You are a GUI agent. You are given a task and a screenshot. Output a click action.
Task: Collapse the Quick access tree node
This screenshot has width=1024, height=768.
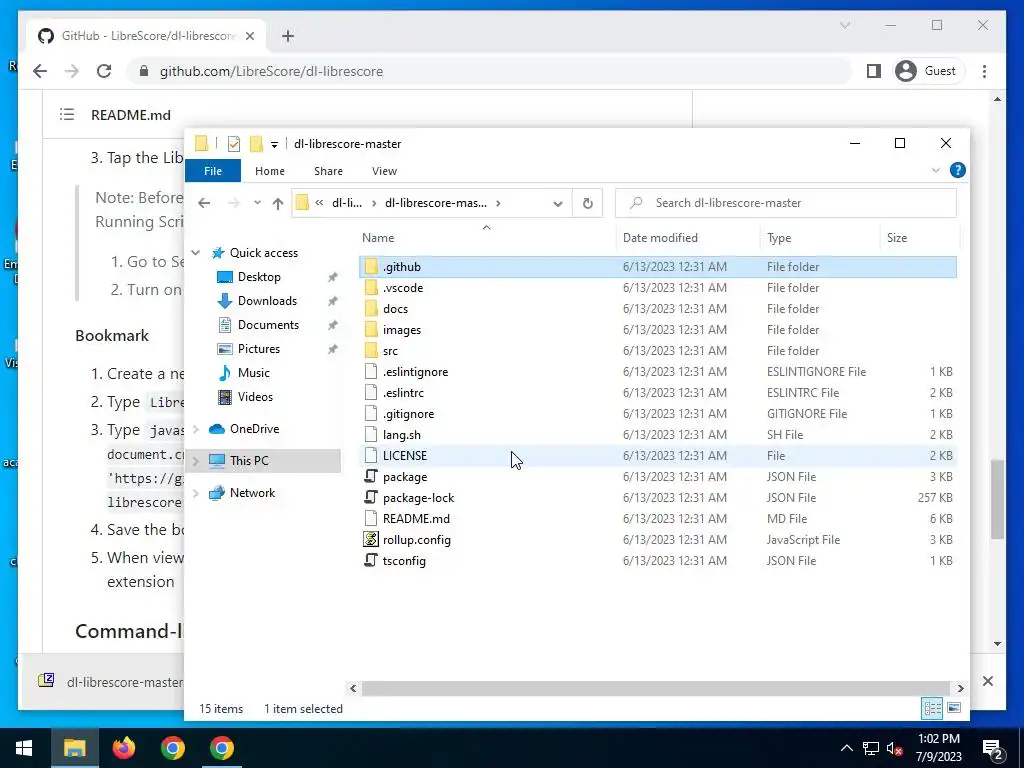196,253
